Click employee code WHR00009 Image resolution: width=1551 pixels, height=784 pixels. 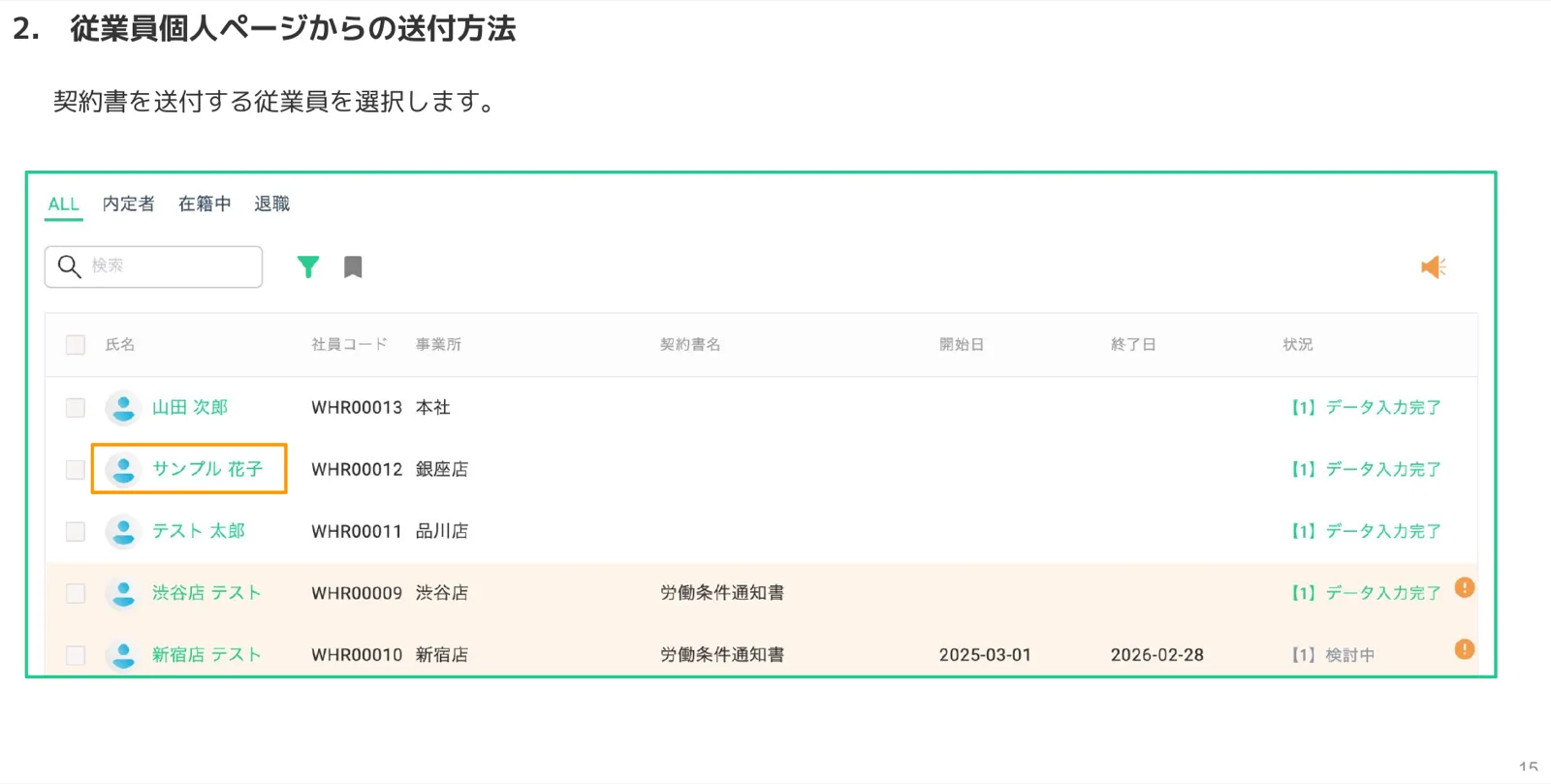pyautogui.click(x=357, y=593)
